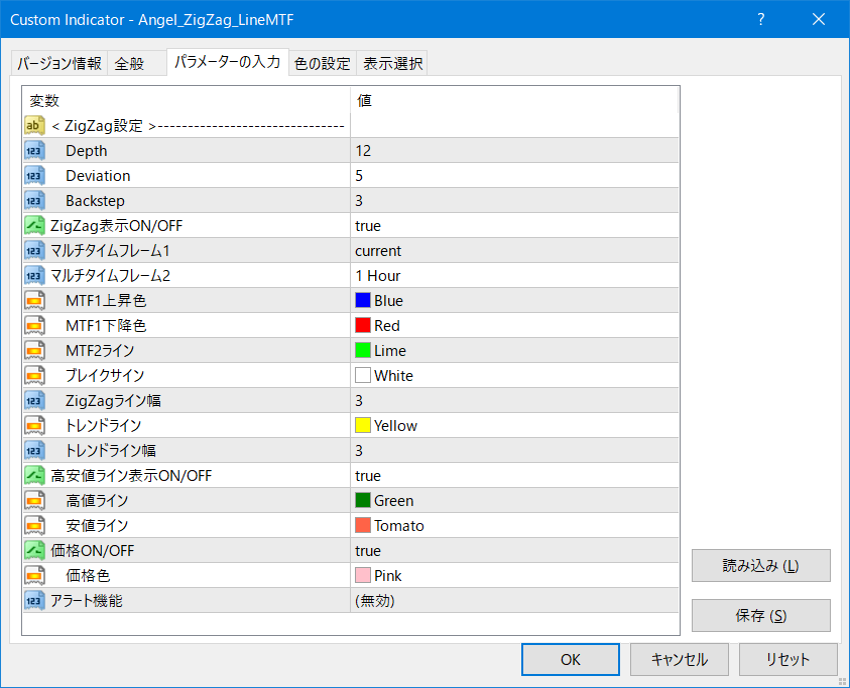Open the Yellow color value dropdown
Viewport: 850px width, 688px height.
514,426
